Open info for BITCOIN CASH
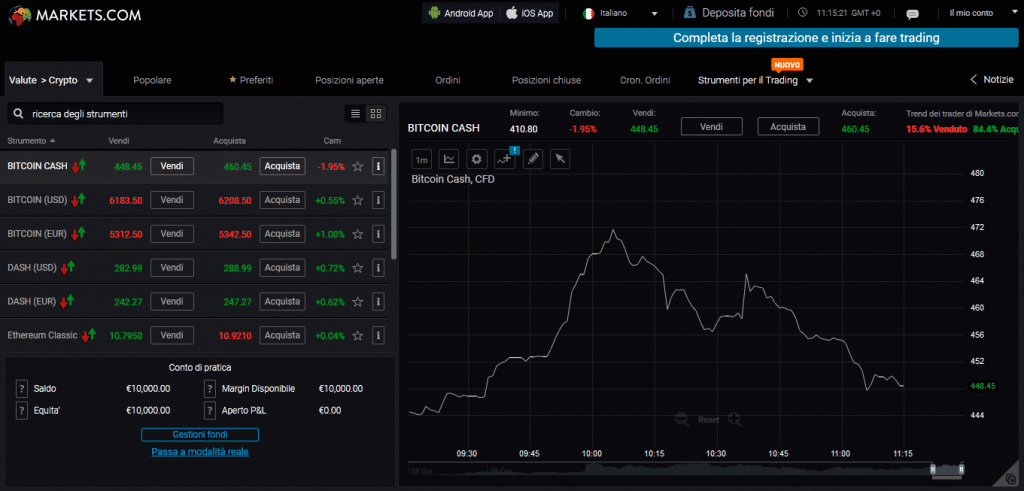Screen dimensions: 1024x491 (x=377, y=166)
